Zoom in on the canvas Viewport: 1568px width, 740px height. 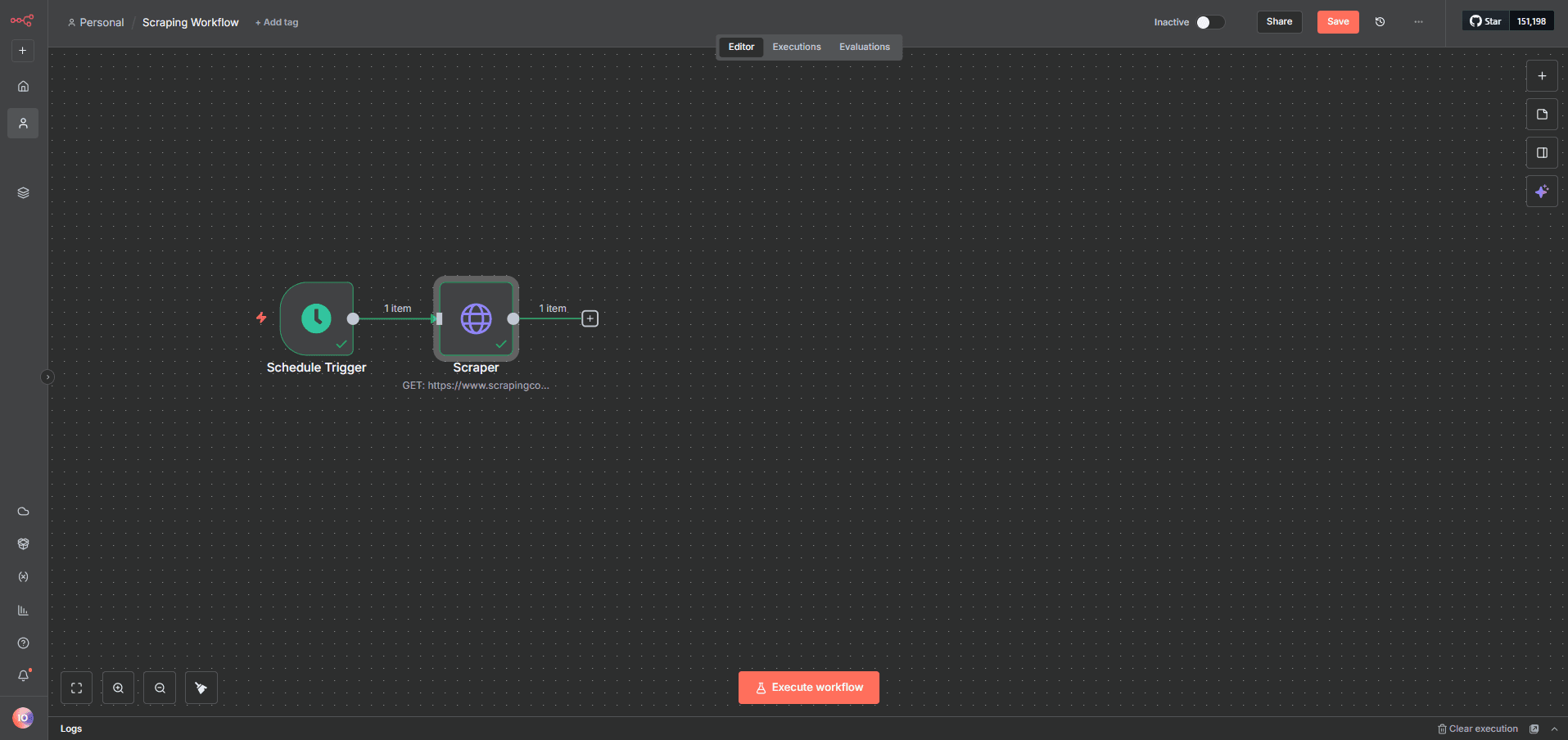(x=118, y=688)
